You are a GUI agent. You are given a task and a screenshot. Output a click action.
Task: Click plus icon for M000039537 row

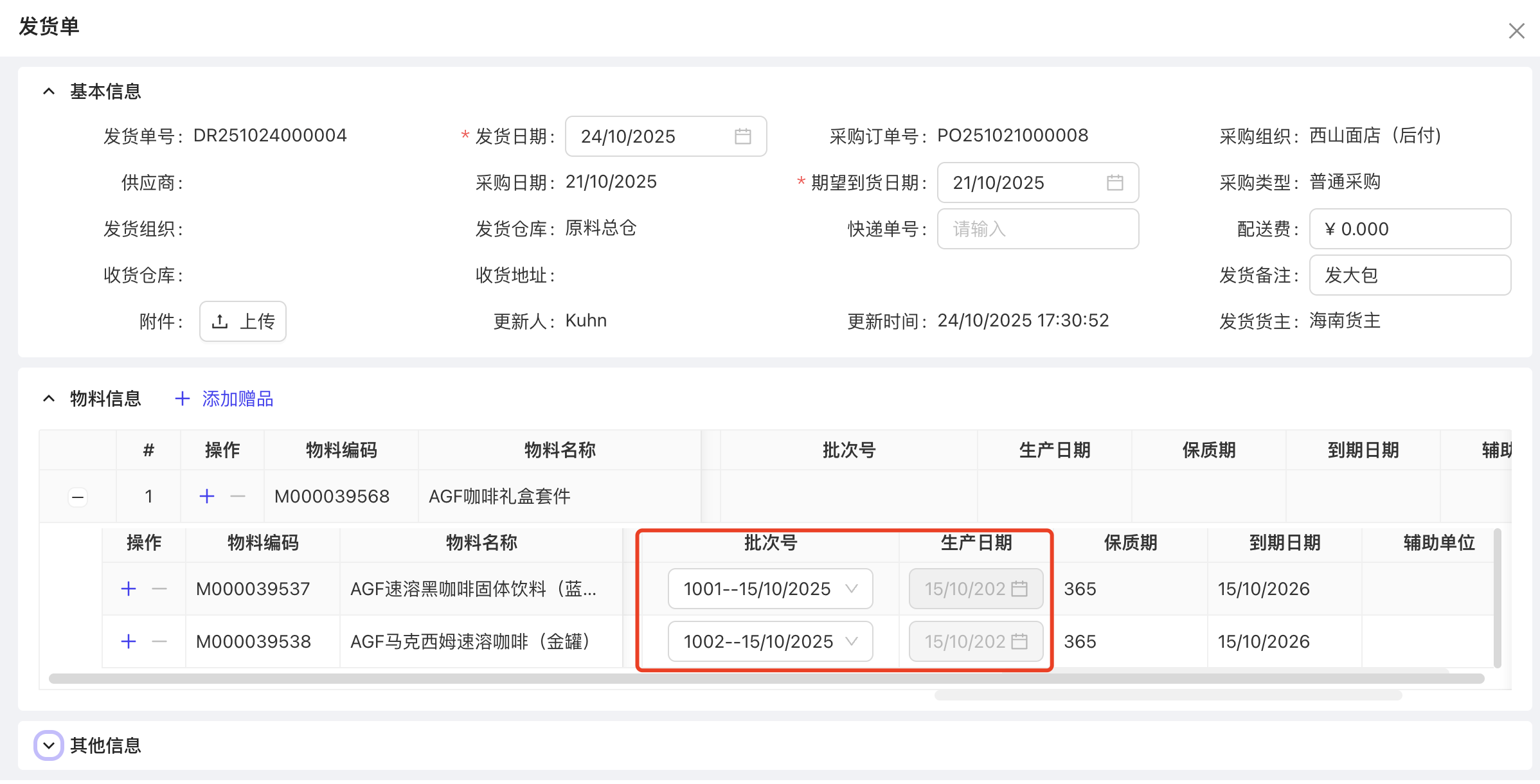pos(129,589)
